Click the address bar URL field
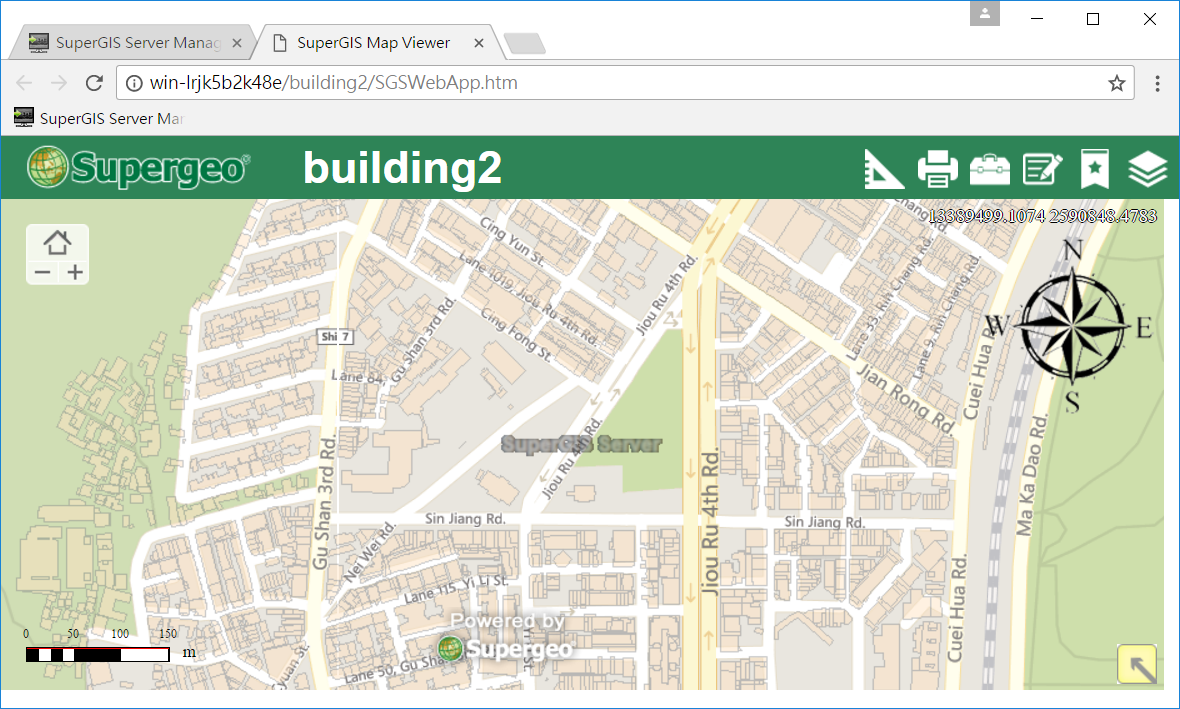Image resolution: width=1180 pixels, height=709 pixels. [625, 83]
